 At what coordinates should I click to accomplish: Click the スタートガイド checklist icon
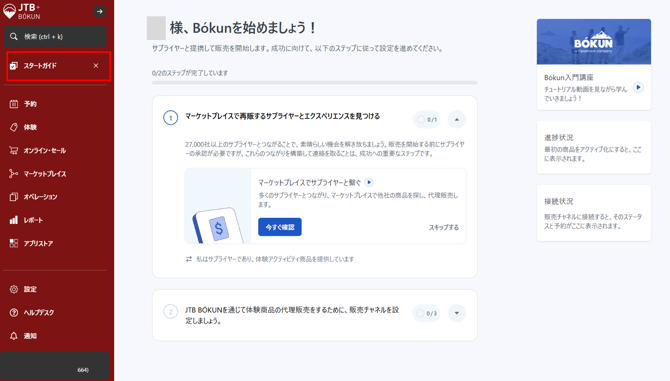[14, 66]
